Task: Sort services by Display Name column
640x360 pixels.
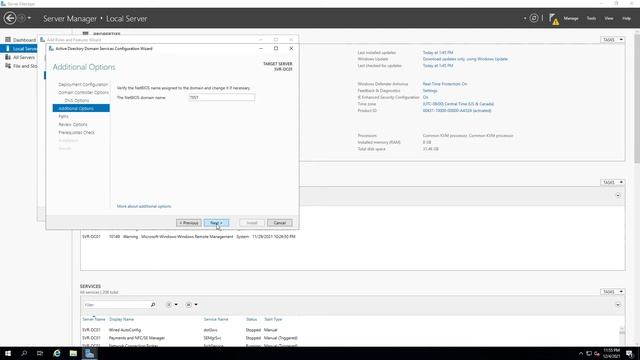Action: pyautogui.click(x=121, y=319)
